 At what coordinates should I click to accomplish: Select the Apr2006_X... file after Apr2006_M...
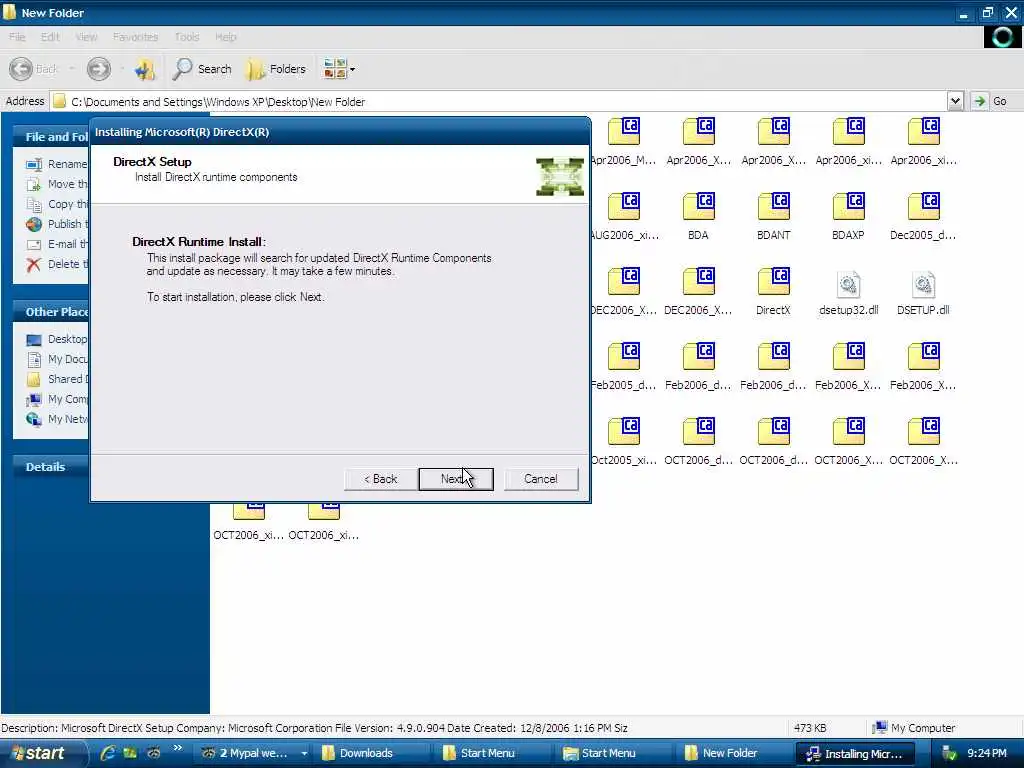point(698,142)
